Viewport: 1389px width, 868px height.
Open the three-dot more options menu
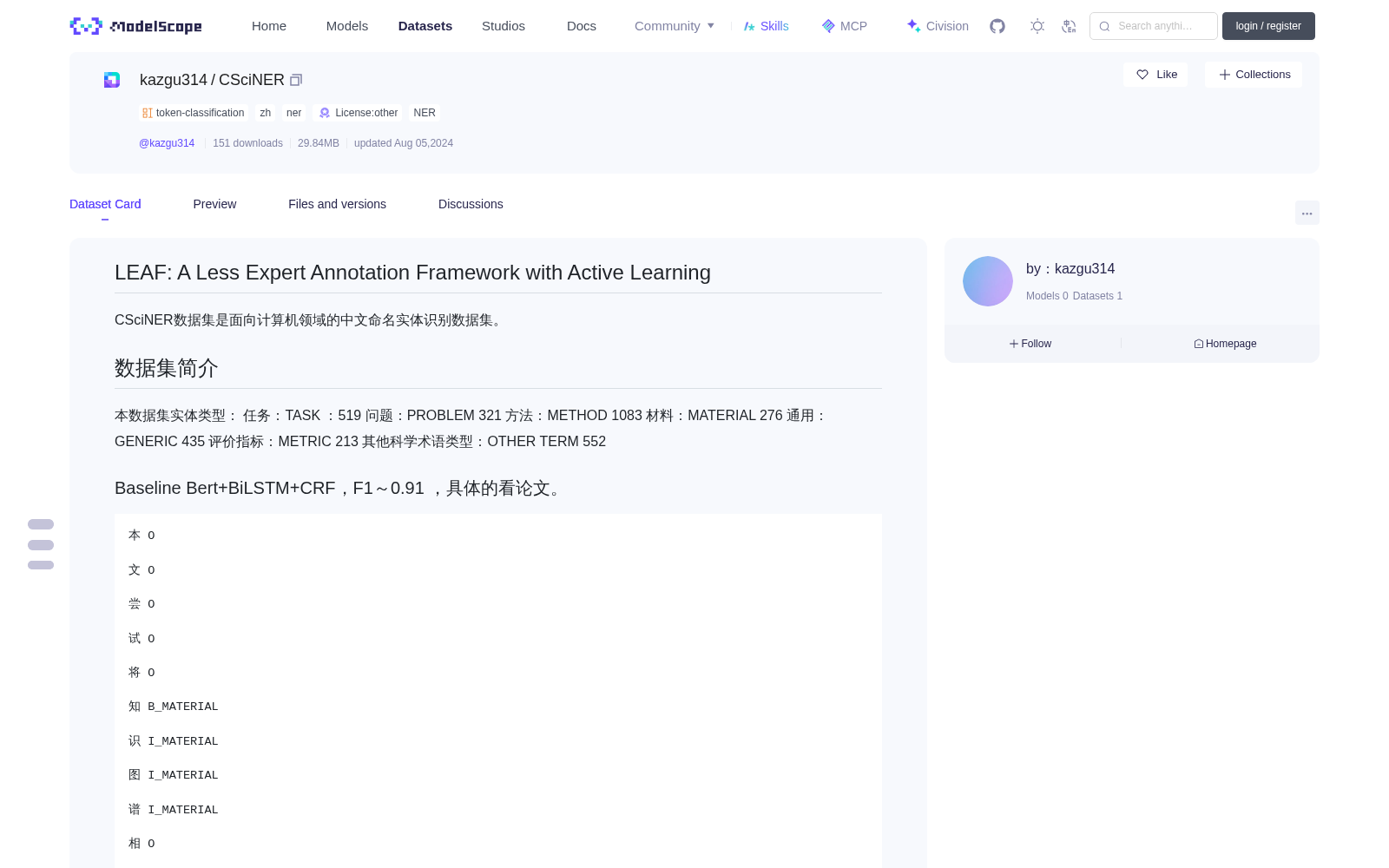1307,213
